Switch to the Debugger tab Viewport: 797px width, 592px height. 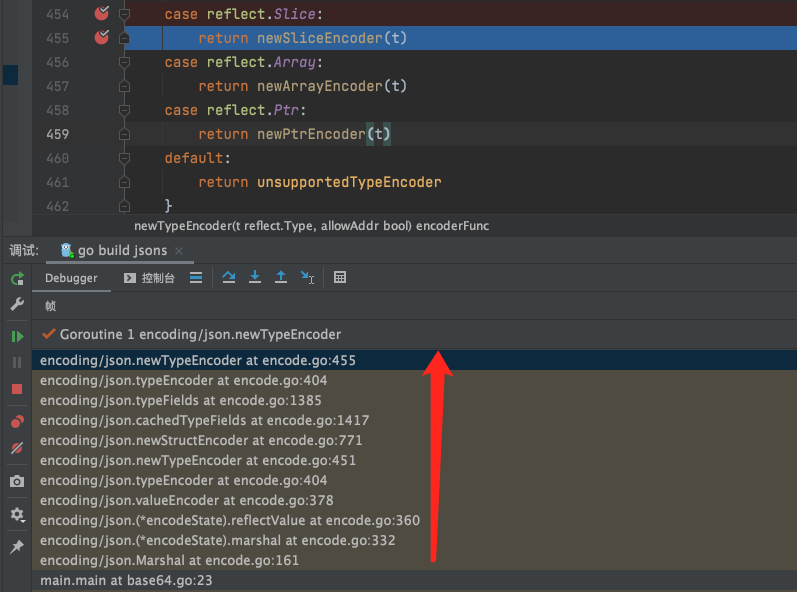pyautogui.click(x=71, y=278)
